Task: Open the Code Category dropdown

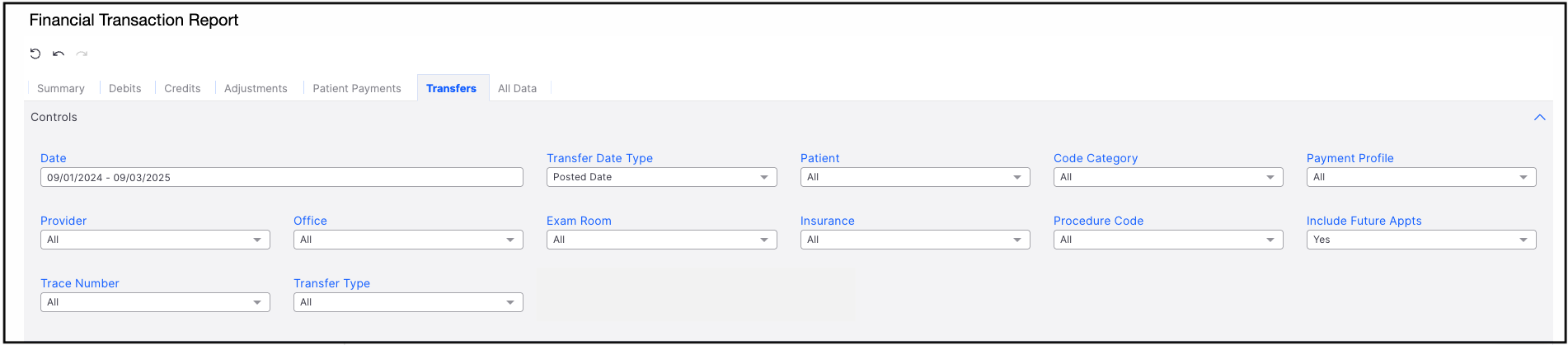Action: pyautogui.click(x=1167, y=177)
